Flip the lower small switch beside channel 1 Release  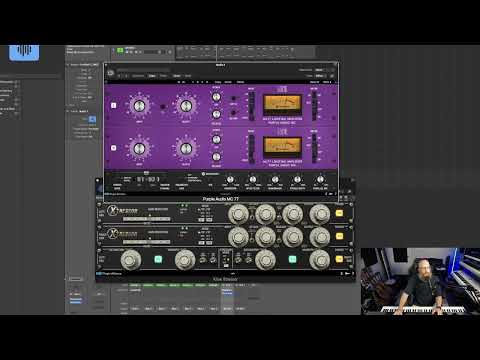[233, 112]
